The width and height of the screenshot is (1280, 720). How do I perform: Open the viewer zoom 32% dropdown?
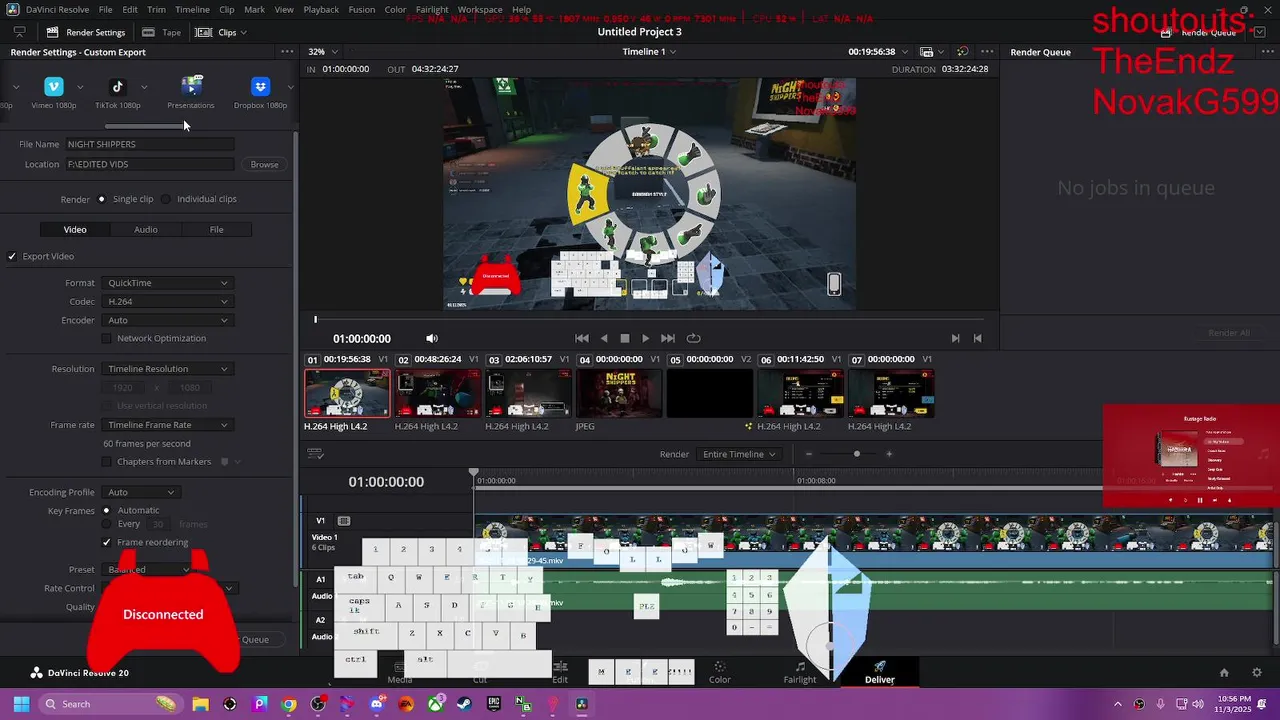coord(322,52)
